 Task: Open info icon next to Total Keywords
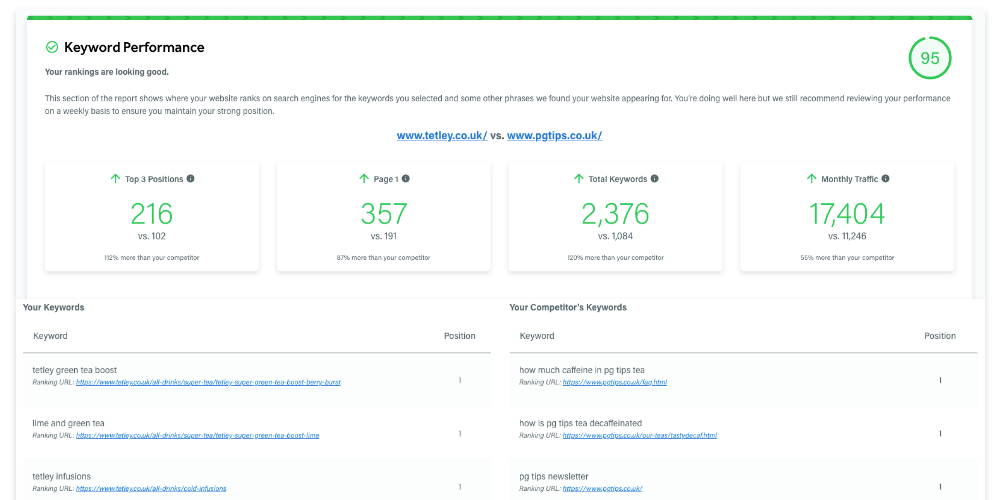click(x=654, y=179)
